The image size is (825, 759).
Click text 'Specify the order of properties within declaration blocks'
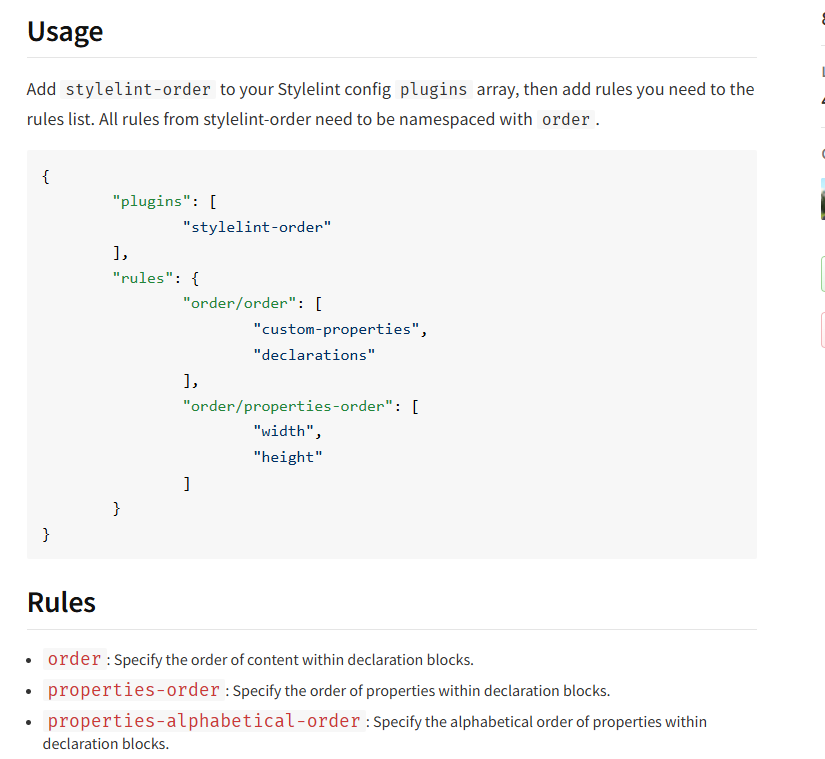coord(420,691)
